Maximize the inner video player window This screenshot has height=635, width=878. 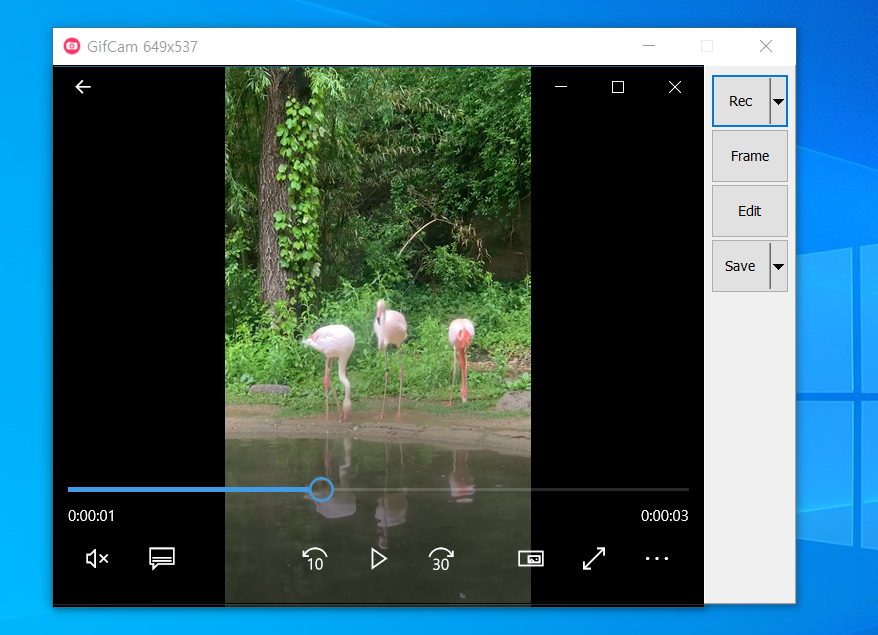coord(618,87)
